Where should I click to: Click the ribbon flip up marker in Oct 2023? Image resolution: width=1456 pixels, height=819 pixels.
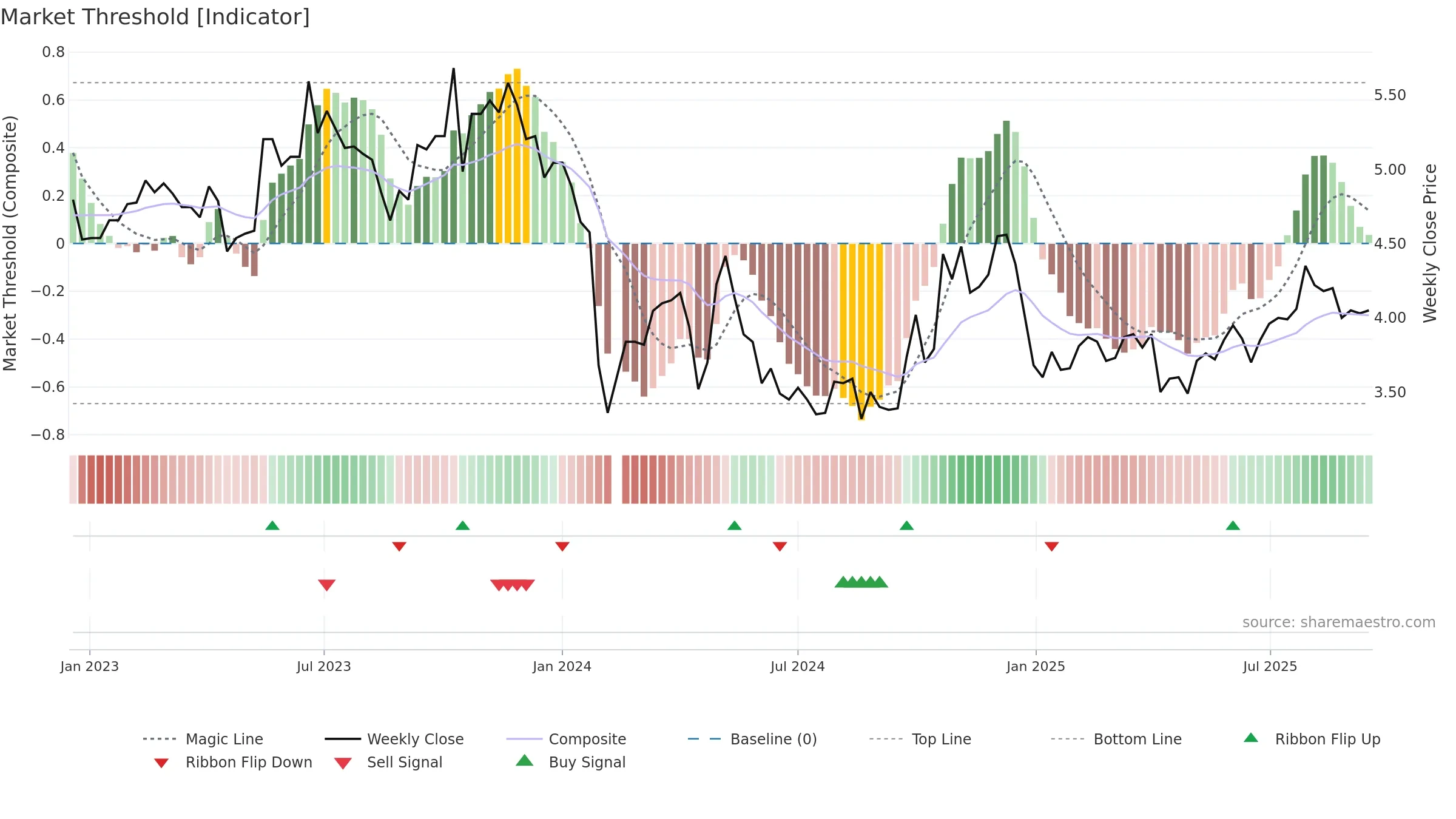(x=463, y=525)
